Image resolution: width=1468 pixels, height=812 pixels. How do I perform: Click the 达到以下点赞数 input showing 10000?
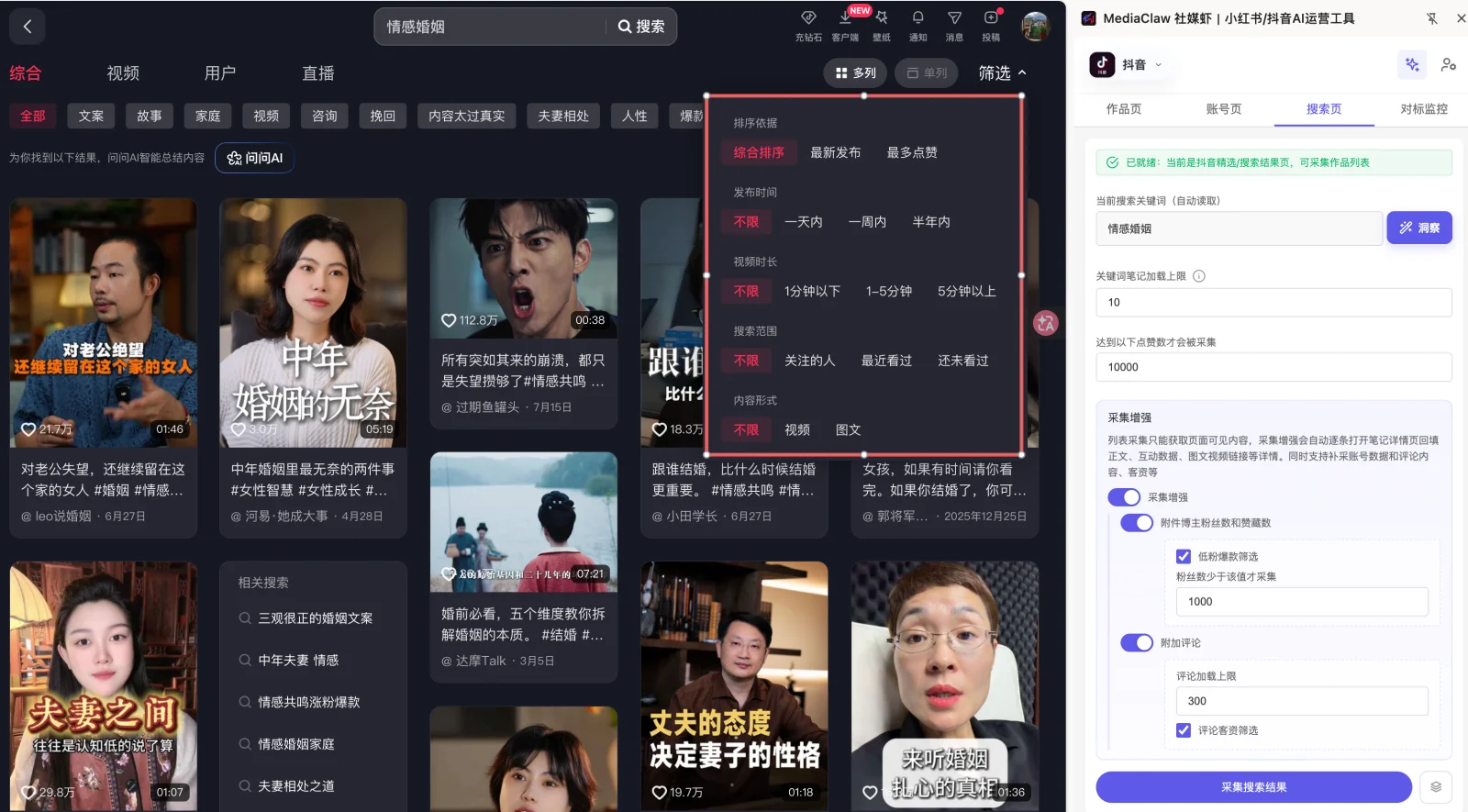point(1273,367)
